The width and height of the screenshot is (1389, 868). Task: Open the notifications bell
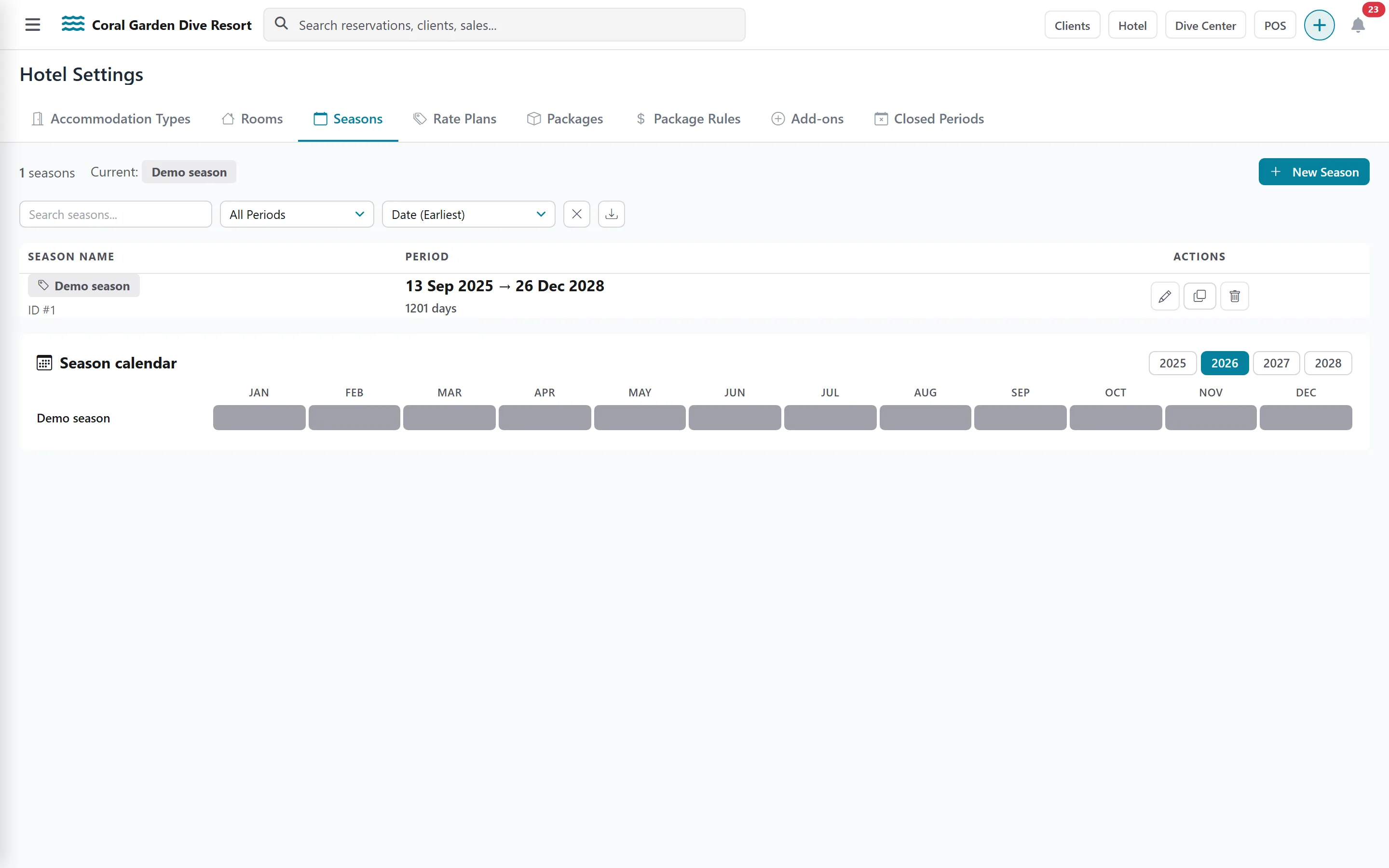click(1358, 25)
